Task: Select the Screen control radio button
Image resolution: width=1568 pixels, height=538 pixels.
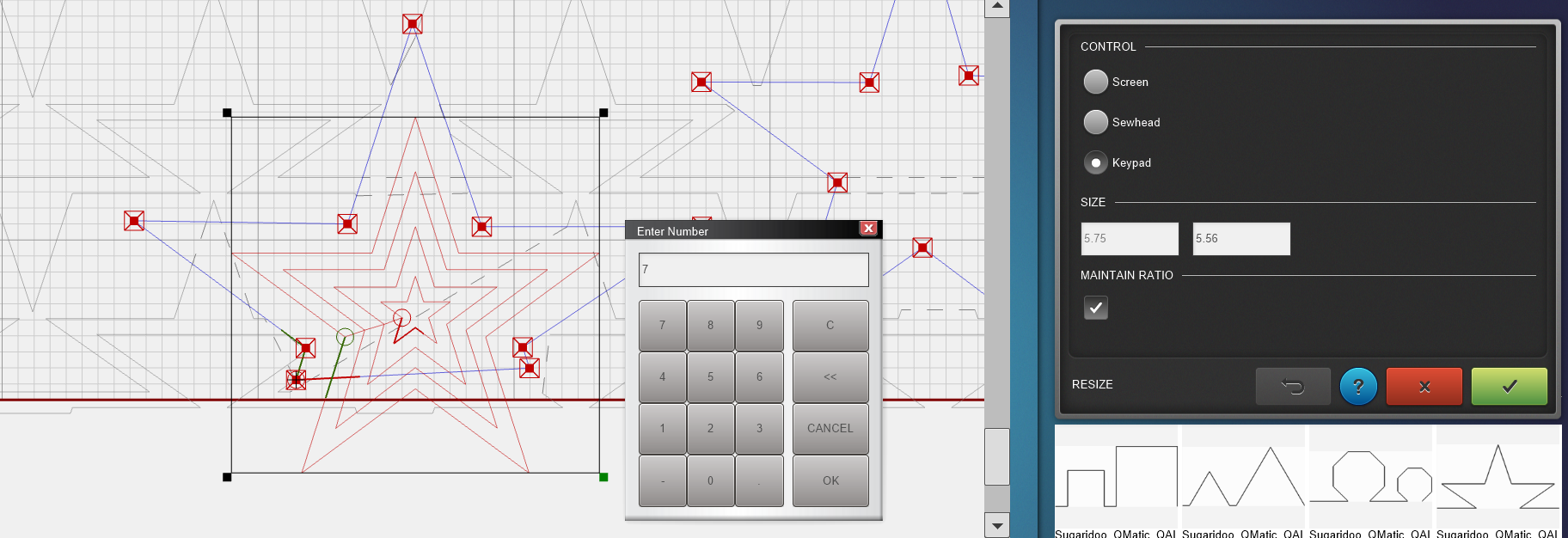Action: click(1095, 82)
